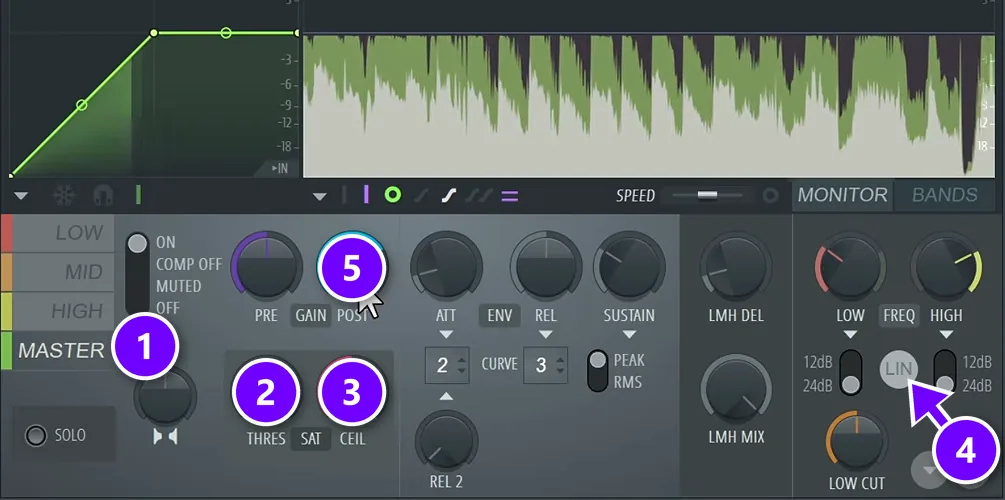Select the MUTED state label

(x=178, y=286)
